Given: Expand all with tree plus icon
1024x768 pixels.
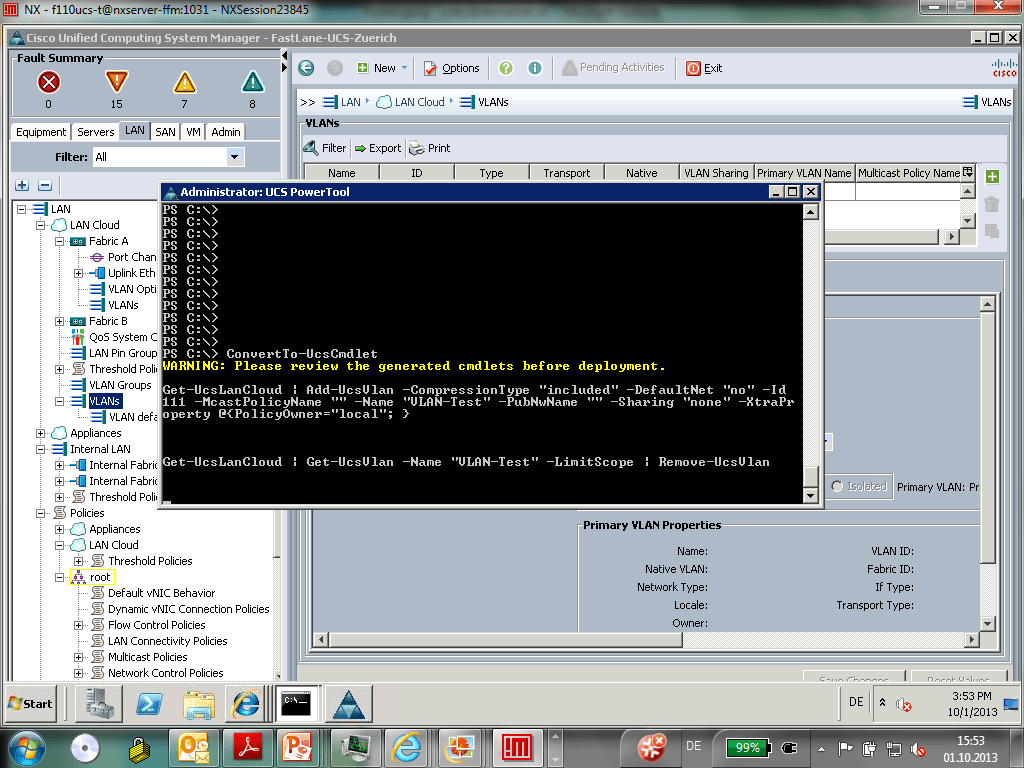Looking at the screenshot, I should point(22,185).
